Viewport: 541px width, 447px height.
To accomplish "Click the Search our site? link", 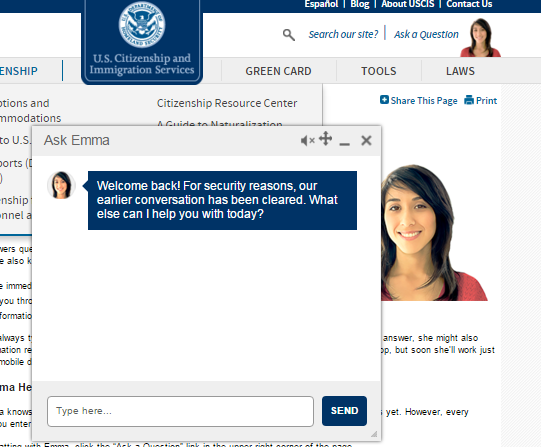I will pyautogui.click(x=343, y=34).
